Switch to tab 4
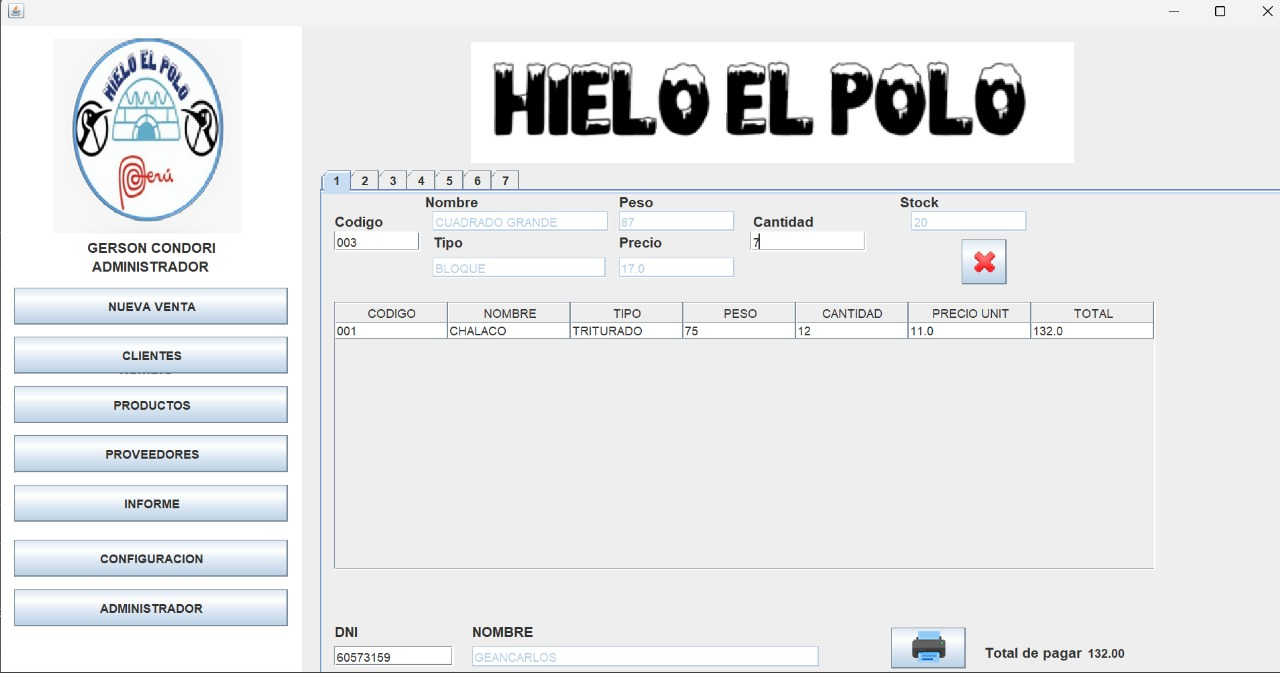This screenshot has height=673, width=1280. click(421, 181)
